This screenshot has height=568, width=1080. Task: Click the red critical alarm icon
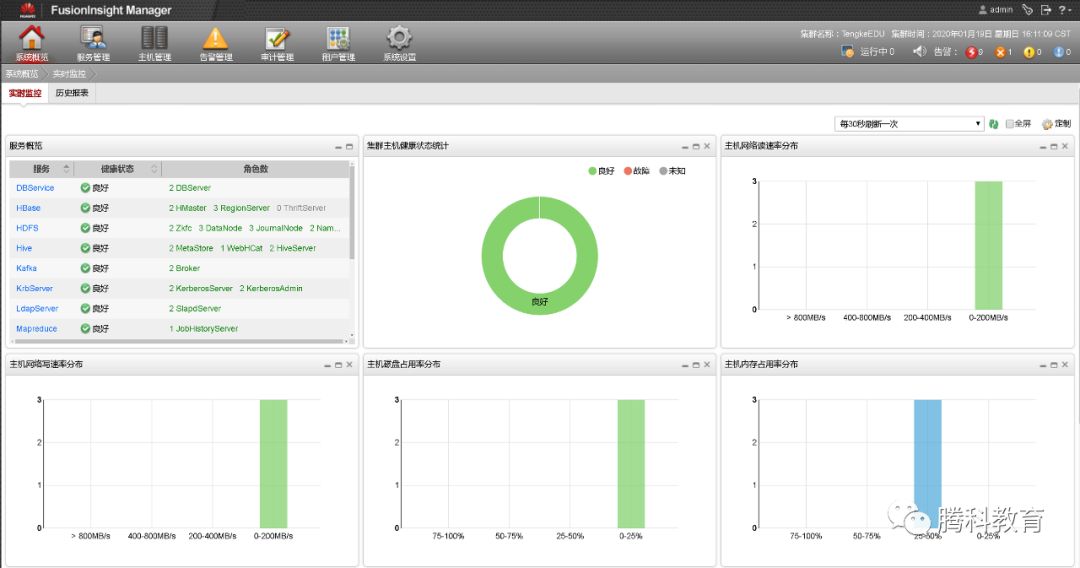click(x=970, y=52)
